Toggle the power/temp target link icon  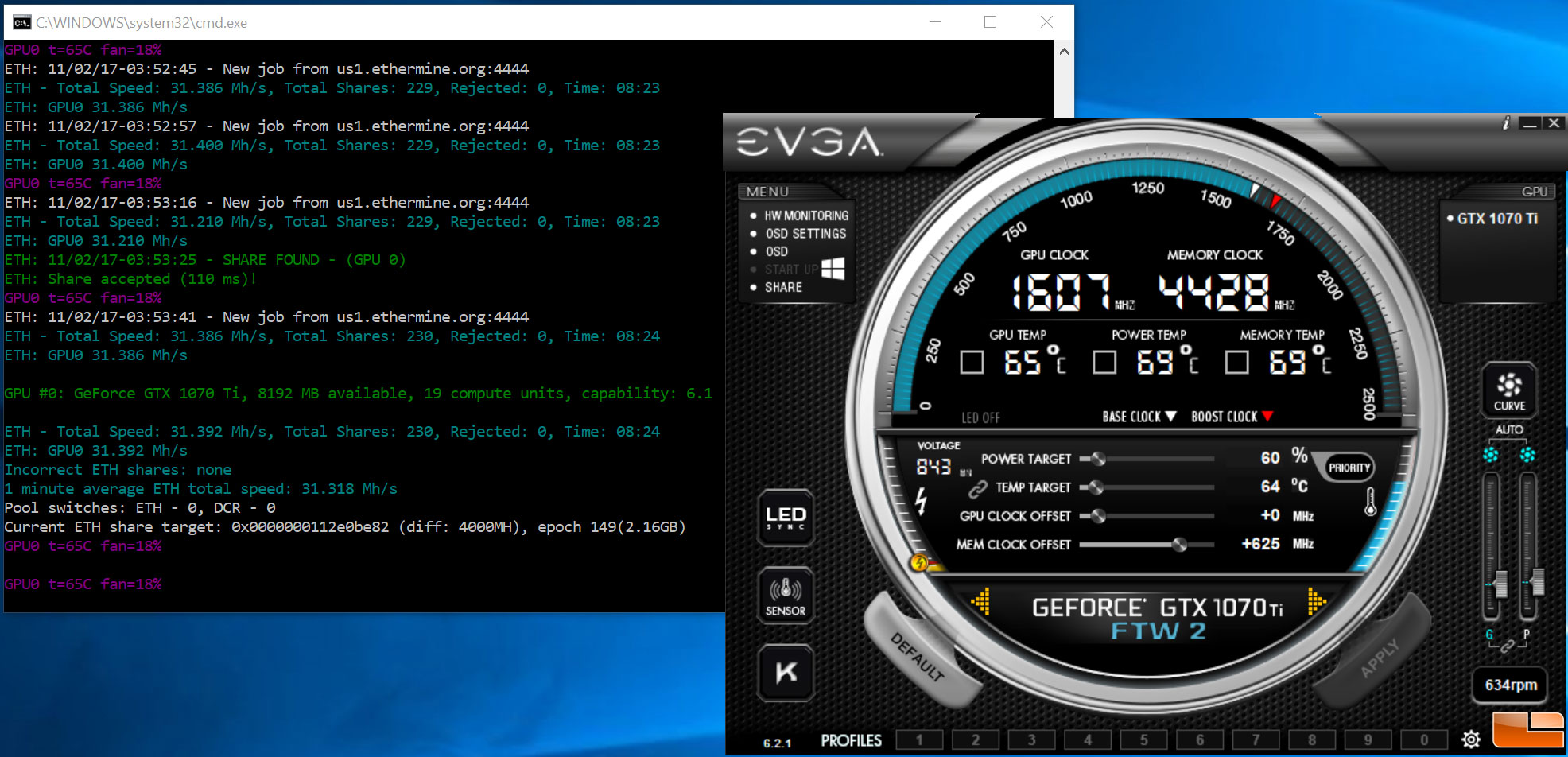click(977, 487)
